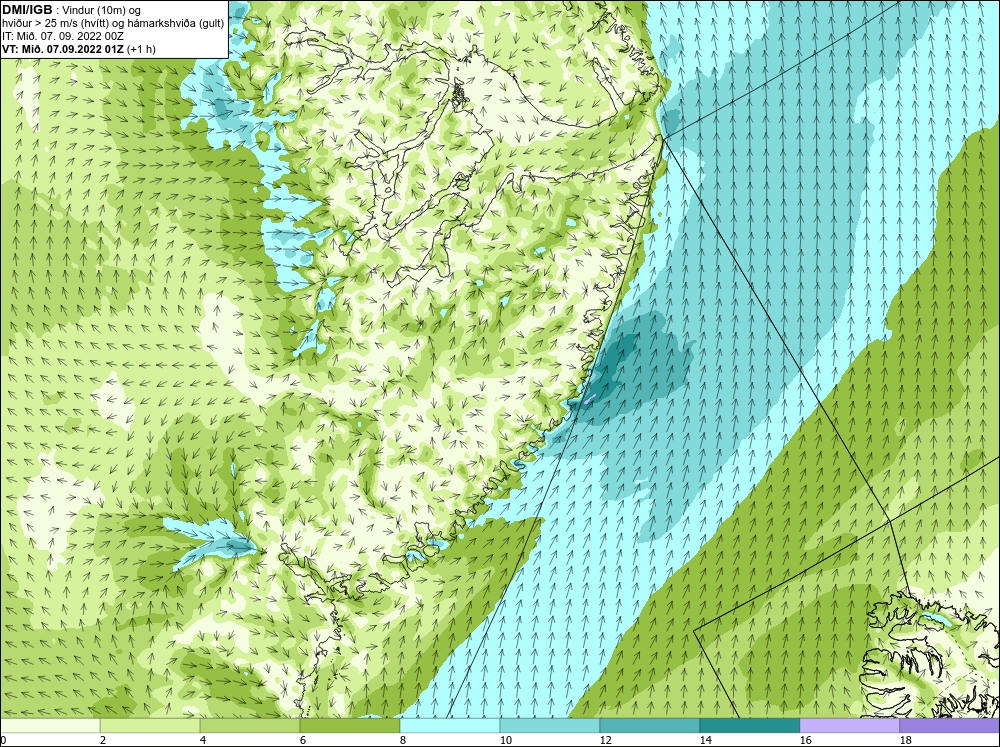Click the legend label "12"
The height and width of the screenshot is (747, 1000).
click(606, 740)
